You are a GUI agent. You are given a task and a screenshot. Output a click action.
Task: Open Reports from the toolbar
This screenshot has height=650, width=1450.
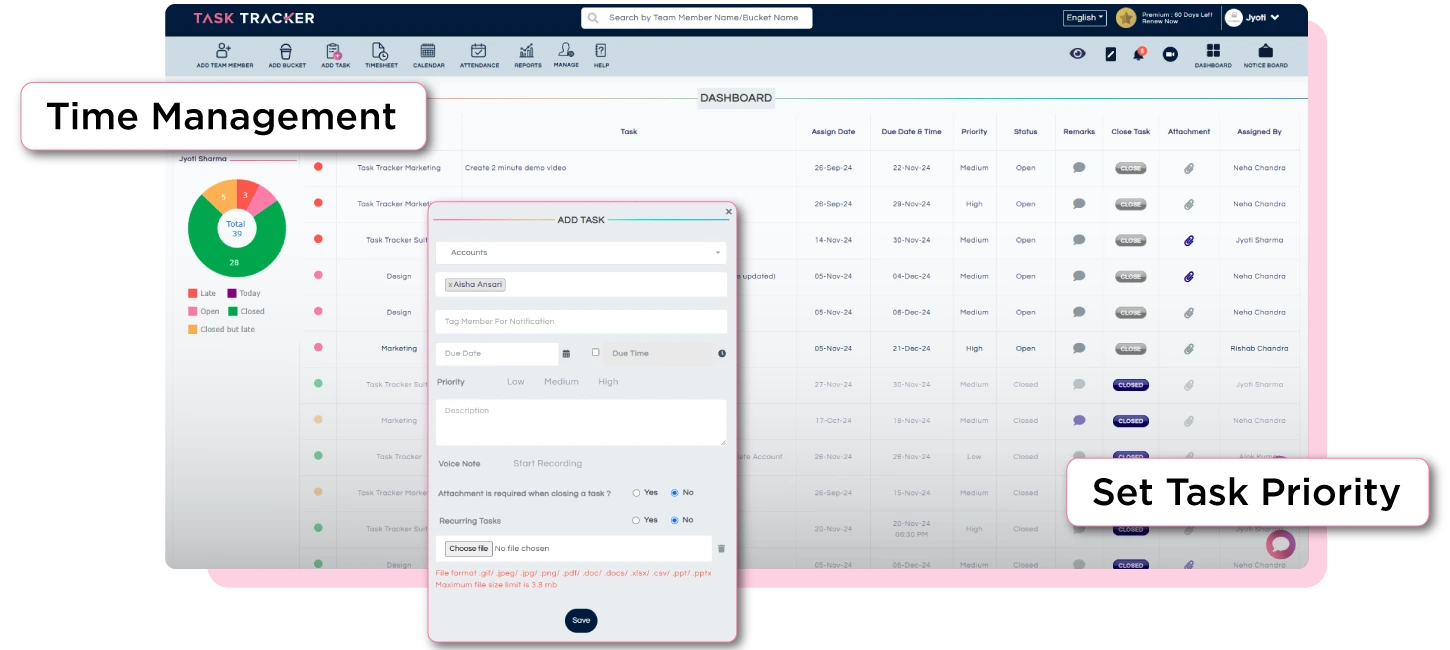tap(528, 55)
